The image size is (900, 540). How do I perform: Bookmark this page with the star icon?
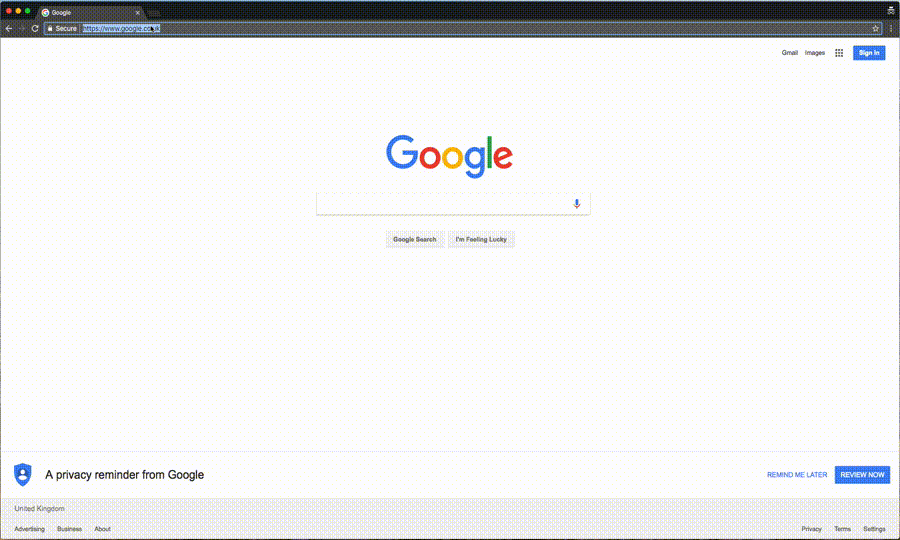(x=875, y=28)
